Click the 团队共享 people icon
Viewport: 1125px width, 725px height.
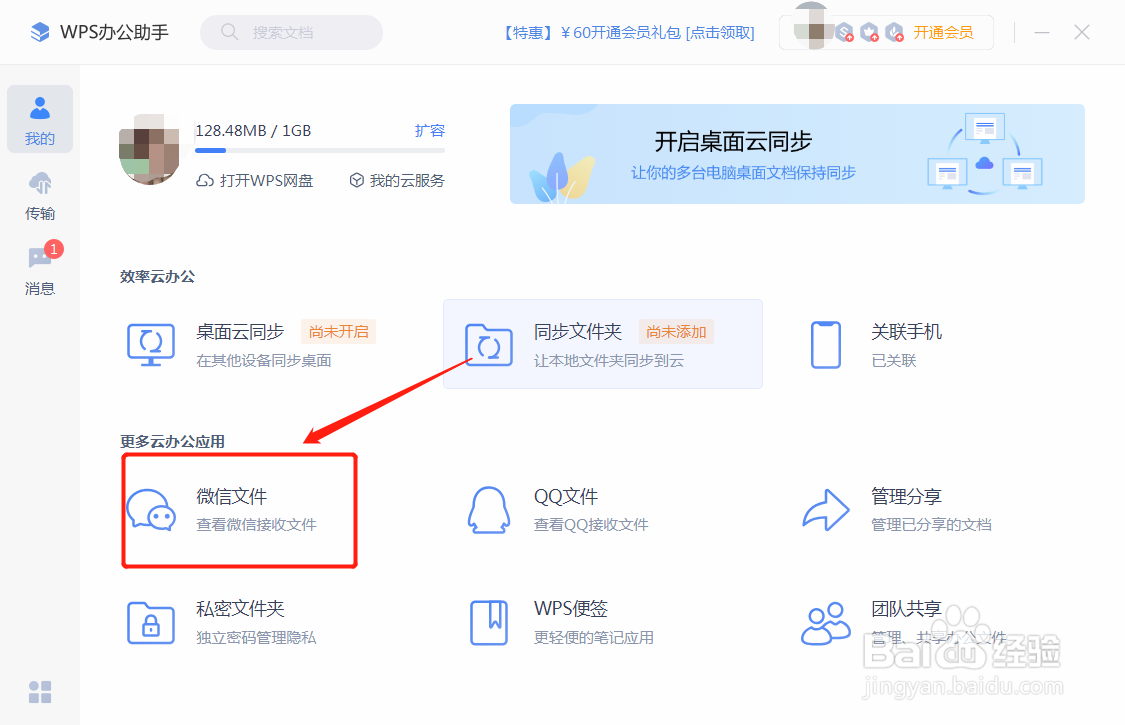(x=826, y=623)
